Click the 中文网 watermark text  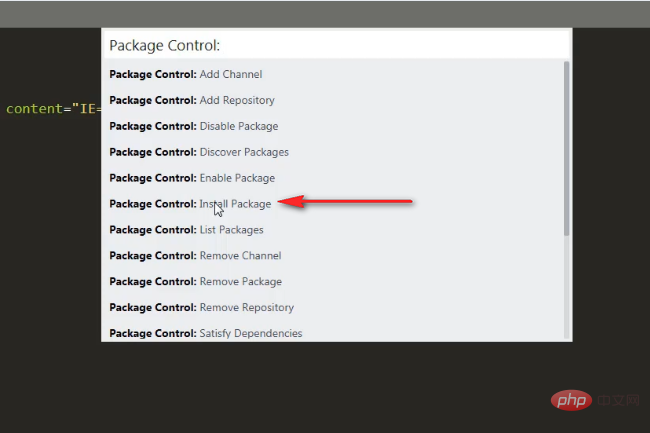[618, 400]
